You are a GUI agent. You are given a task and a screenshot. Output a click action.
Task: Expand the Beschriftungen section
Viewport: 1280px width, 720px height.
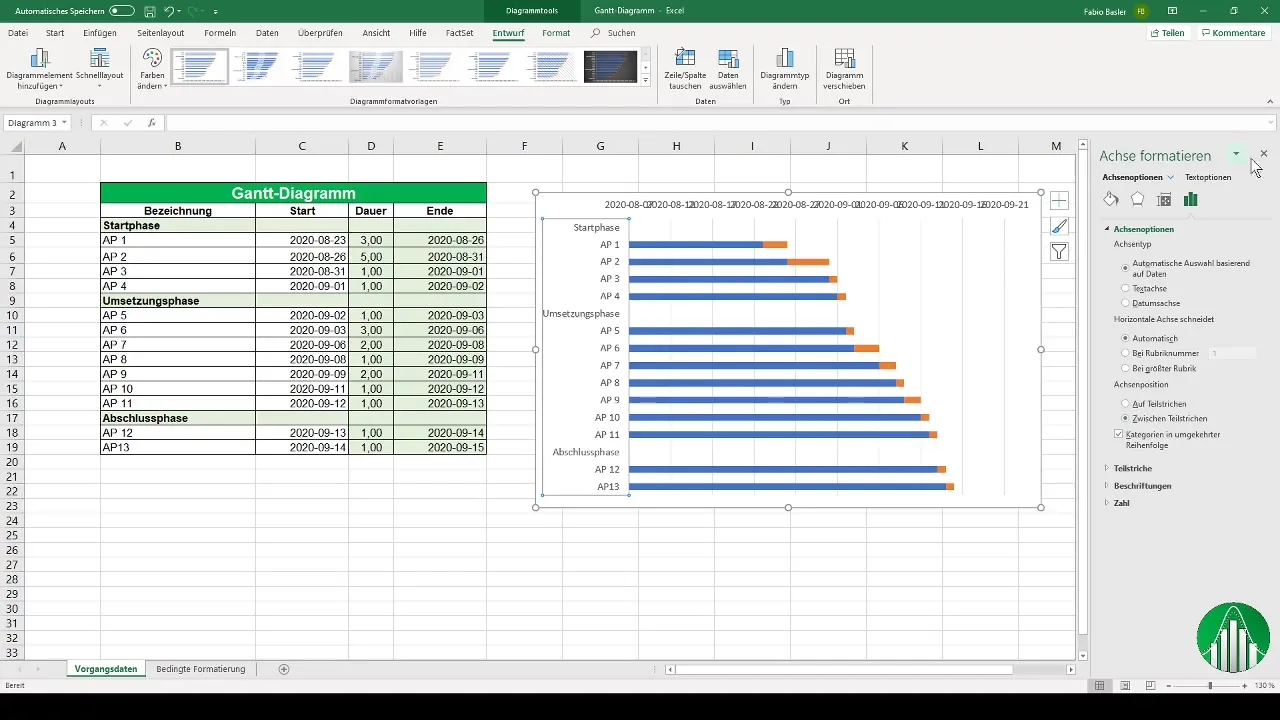(x=1107, y=486)
